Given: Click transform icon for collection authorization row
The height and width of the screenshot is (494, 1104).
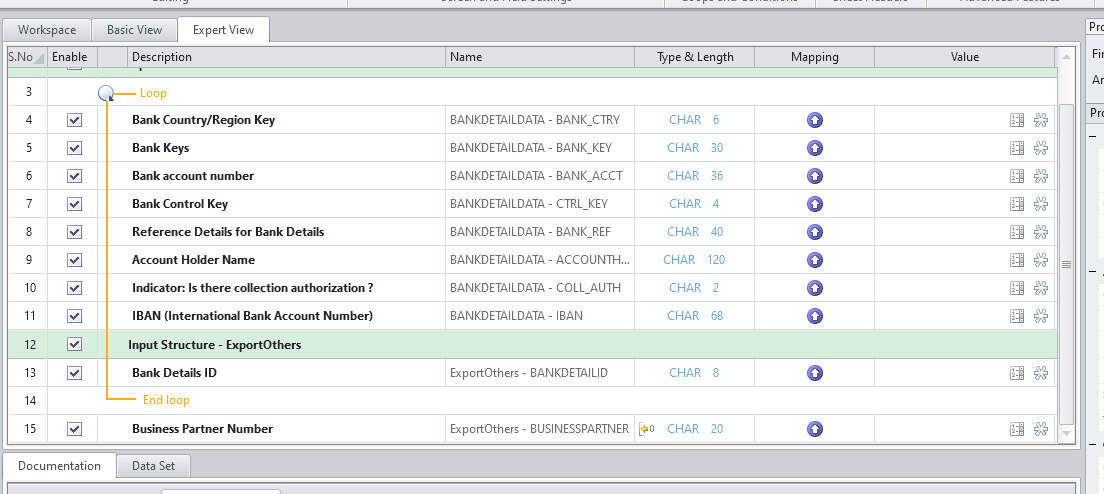Looking at the screenshot, I should (x=1041, y=288).
